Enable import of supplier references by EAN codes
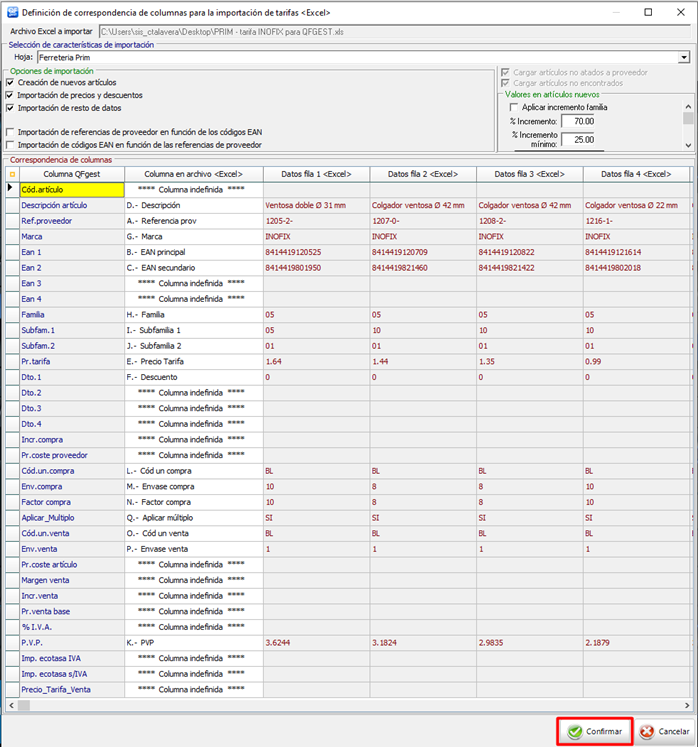The height and width of the screenshot is (747, 698). [x=10, y=132]
